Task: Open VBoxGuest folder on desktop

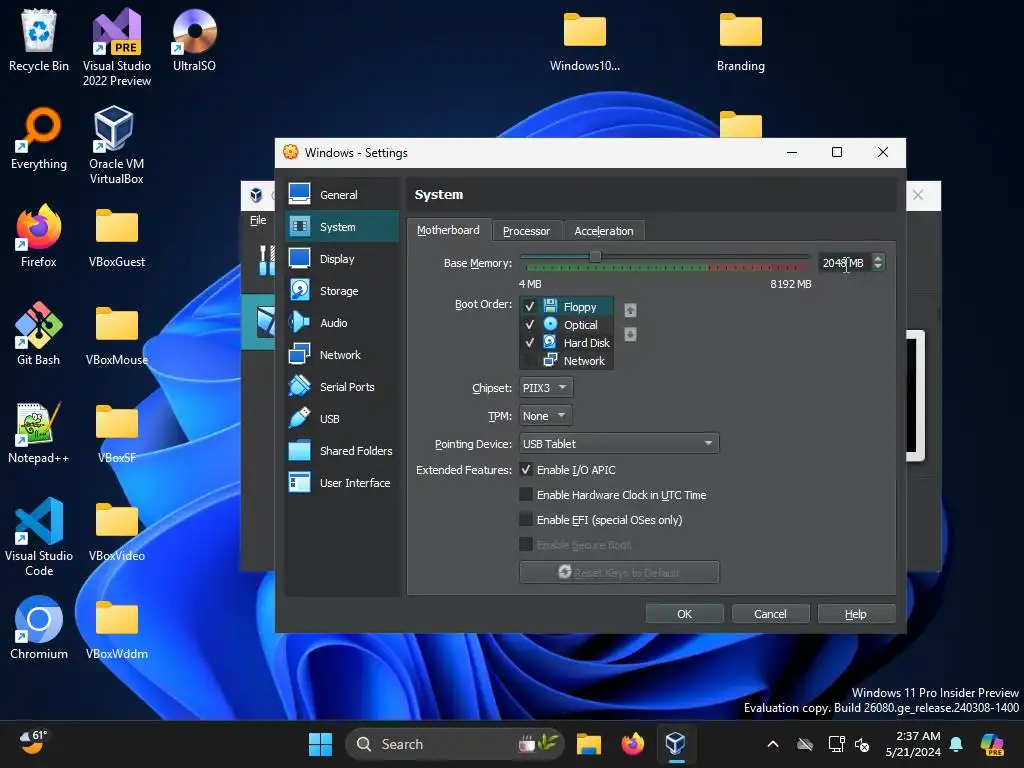Action: click(117, 236)
